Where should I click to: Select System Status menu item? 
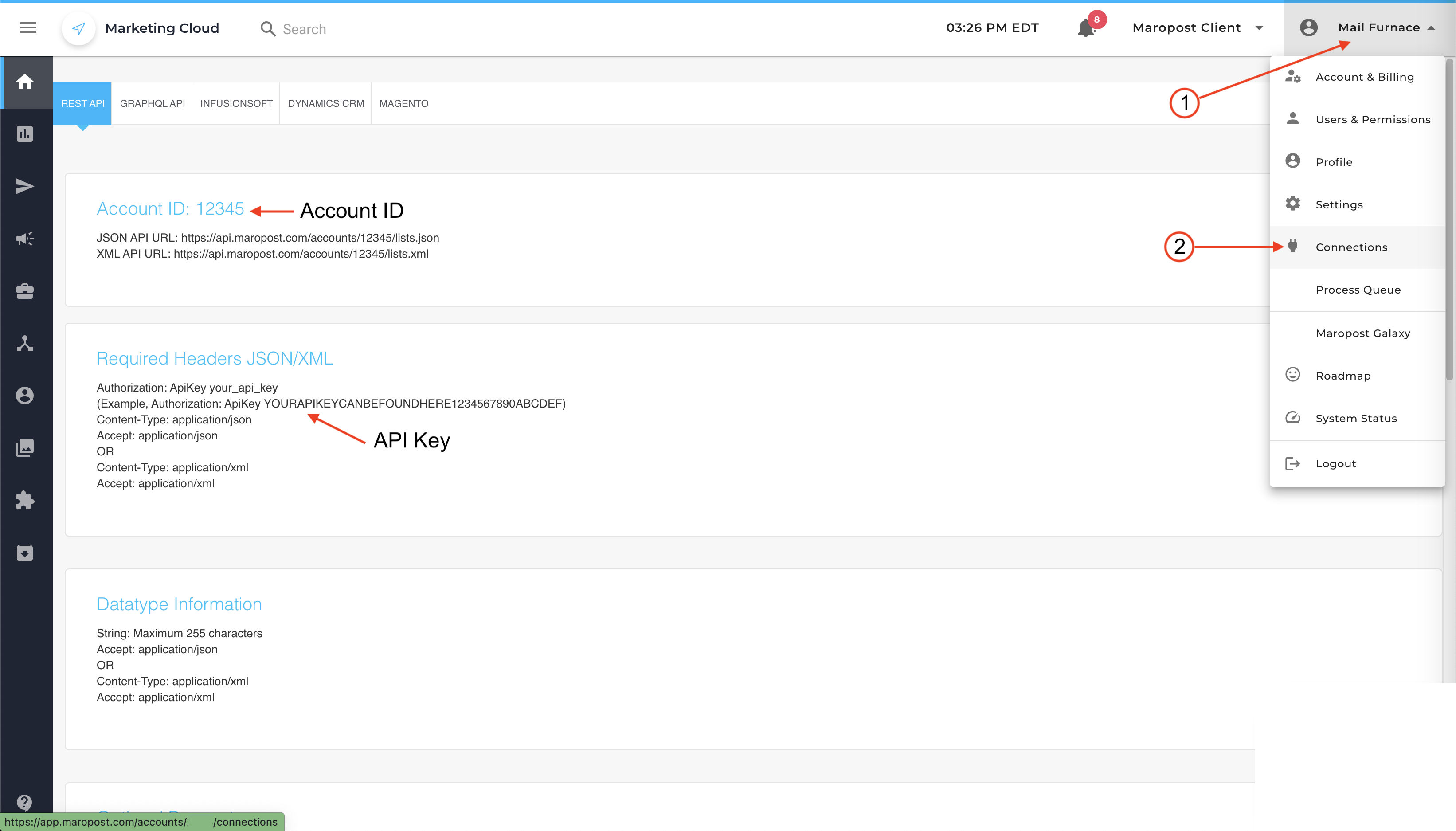point(1357,418)
